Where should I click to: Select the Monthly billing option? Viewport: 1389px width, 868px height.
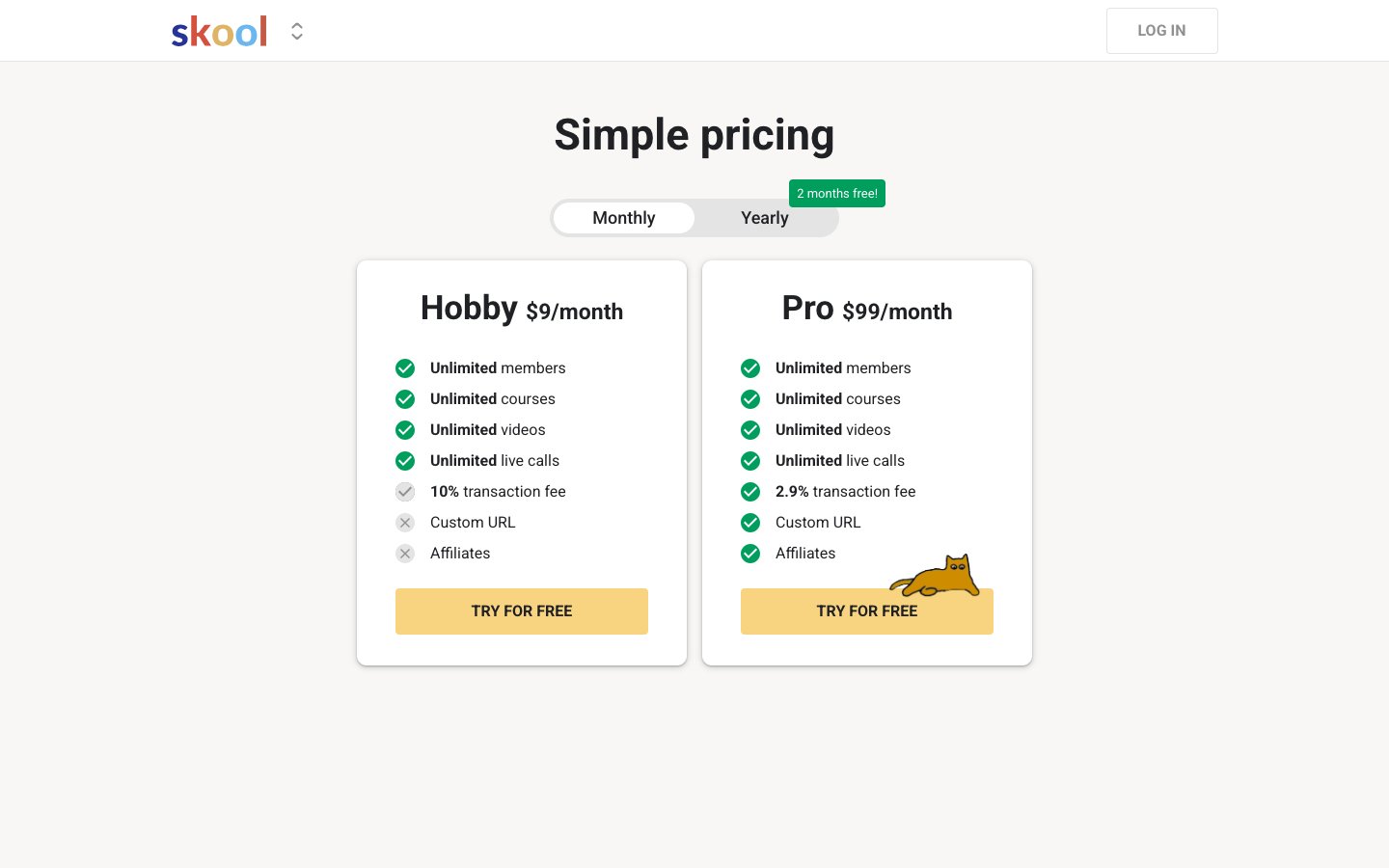pos(623,218)
